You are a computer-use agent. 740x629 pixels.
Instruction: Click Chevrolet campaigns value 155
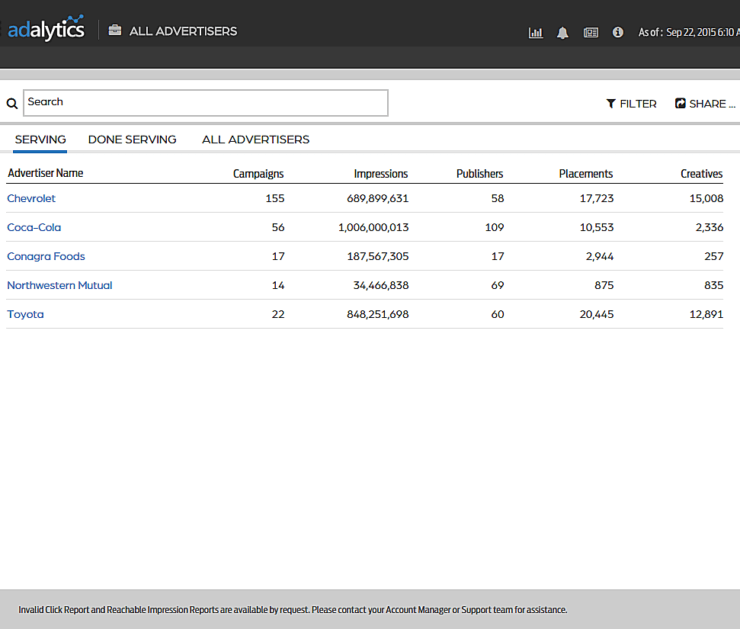275,198
